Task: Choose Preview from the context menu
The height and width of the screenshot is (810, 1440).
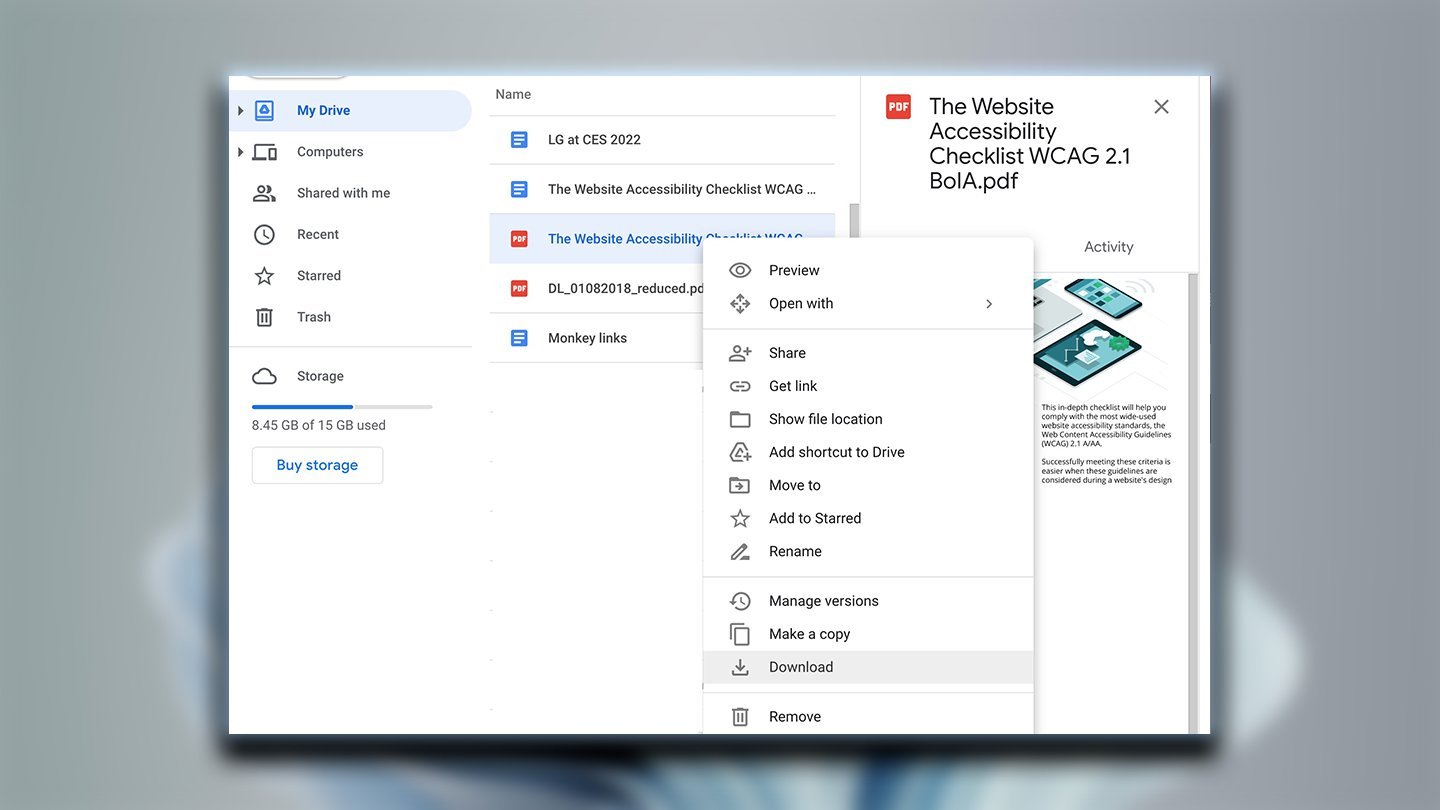Action: 868,270
